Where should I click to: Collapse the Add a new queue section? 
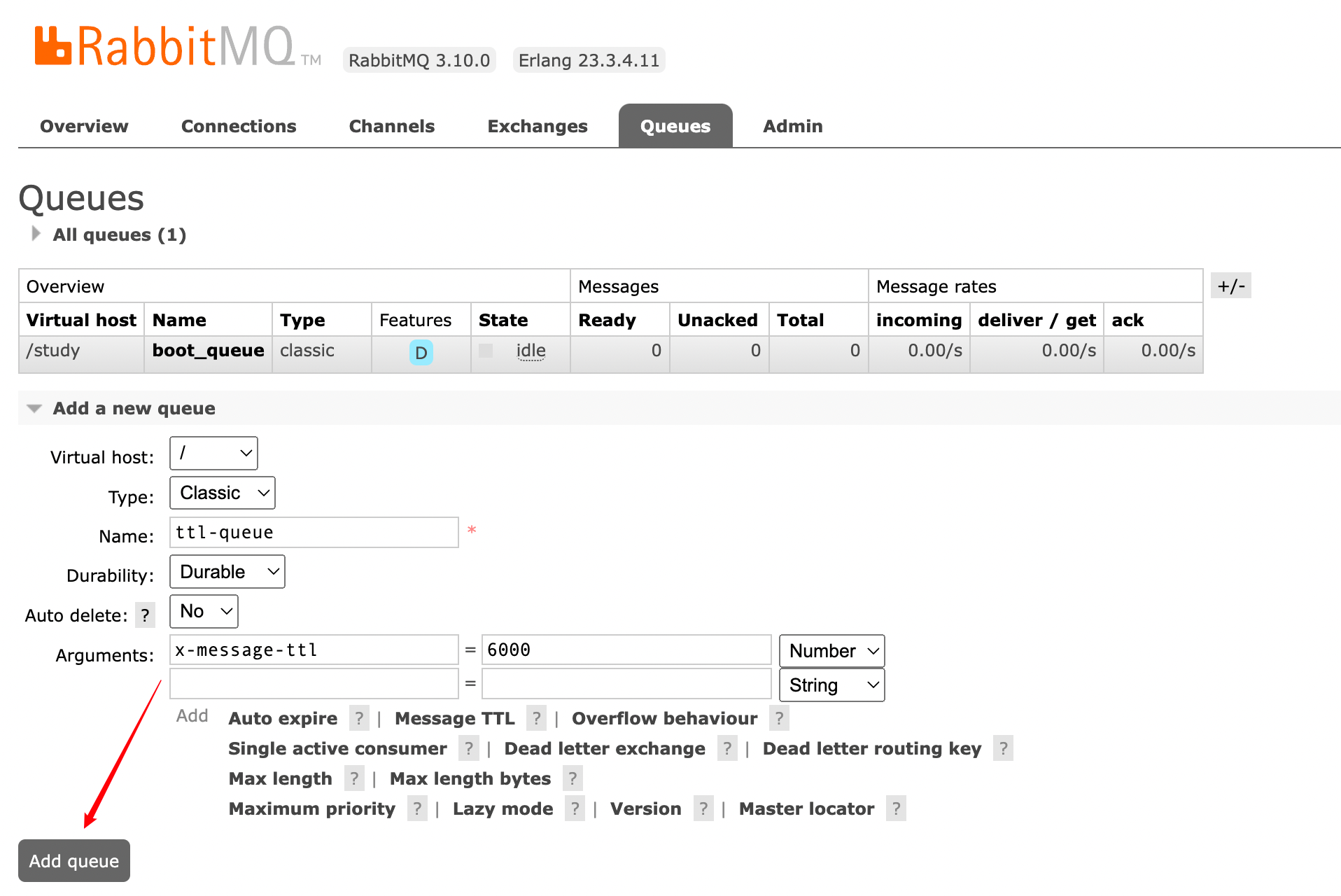(34, 408)
